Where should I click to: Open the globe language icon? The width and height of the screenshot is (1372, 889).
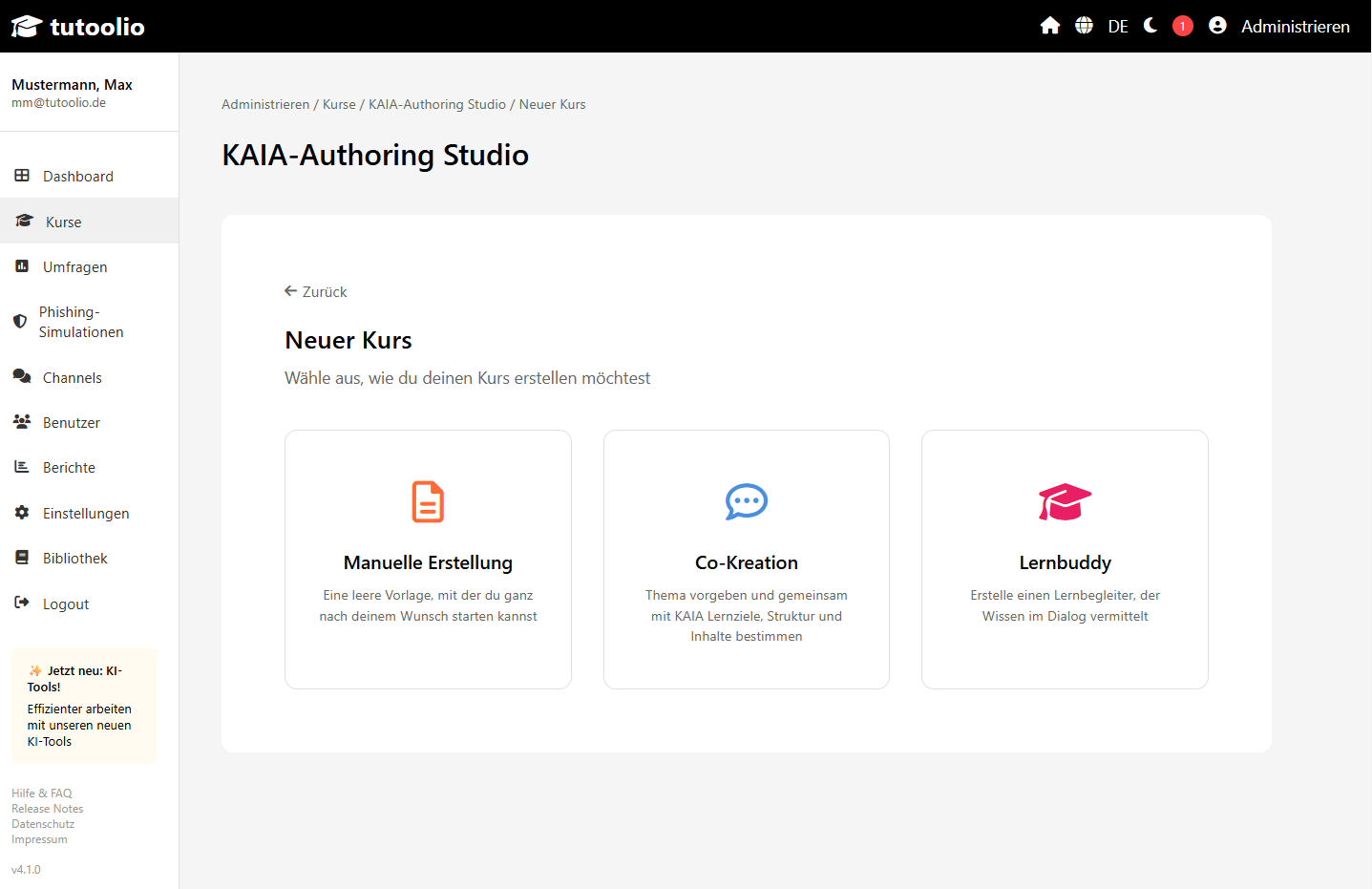pos(1084,26)
